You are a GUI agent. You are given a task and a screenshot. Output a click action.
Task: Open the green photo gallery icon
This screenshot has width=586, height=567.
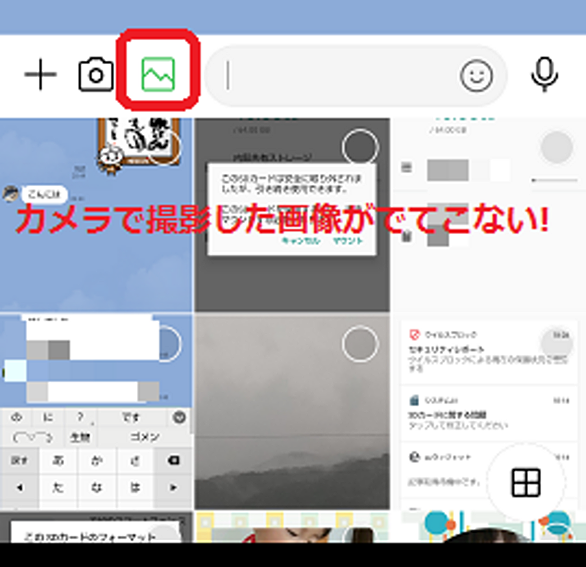[x=158, y=74]
